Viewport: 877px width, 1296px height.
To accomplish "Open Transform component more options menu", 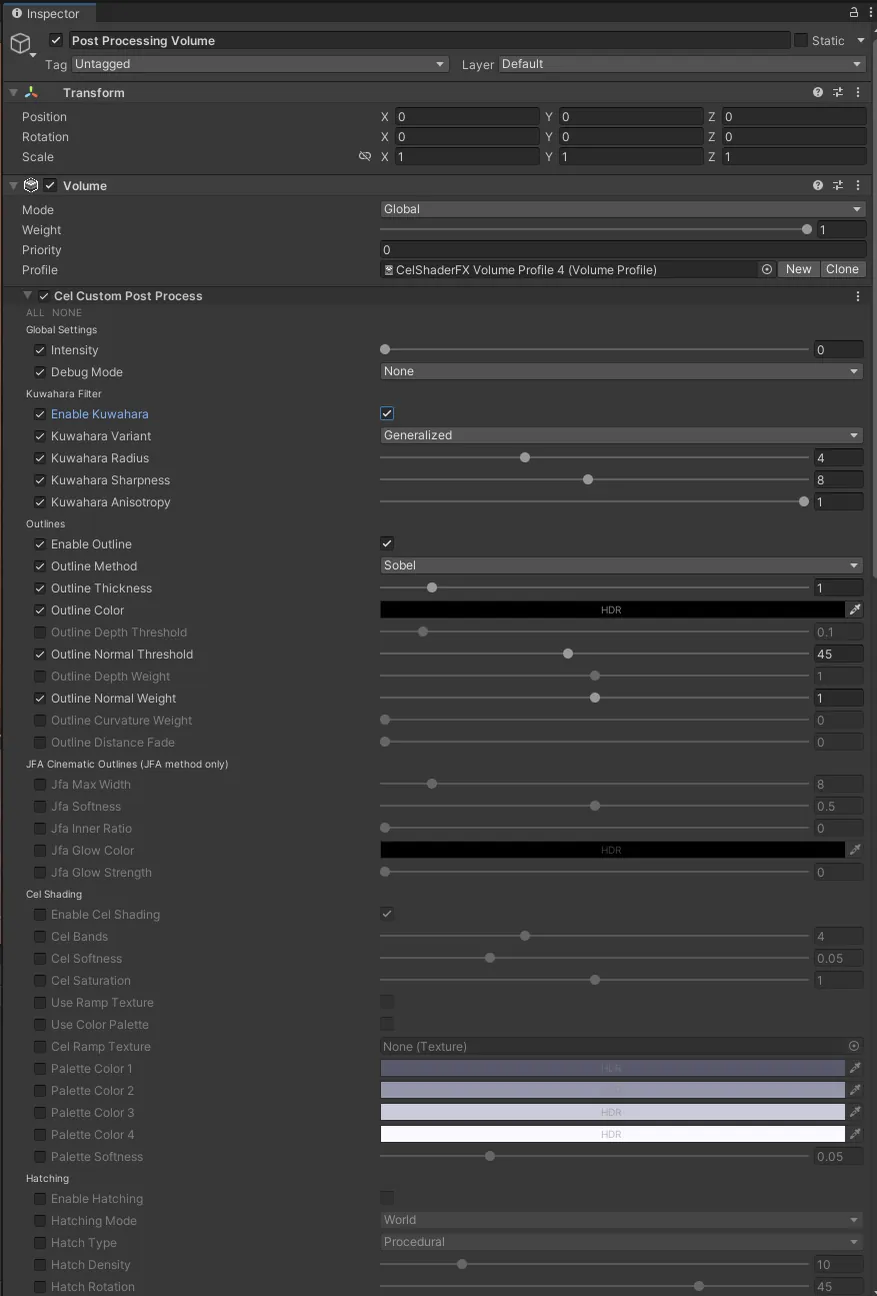I will coord(858,92).
